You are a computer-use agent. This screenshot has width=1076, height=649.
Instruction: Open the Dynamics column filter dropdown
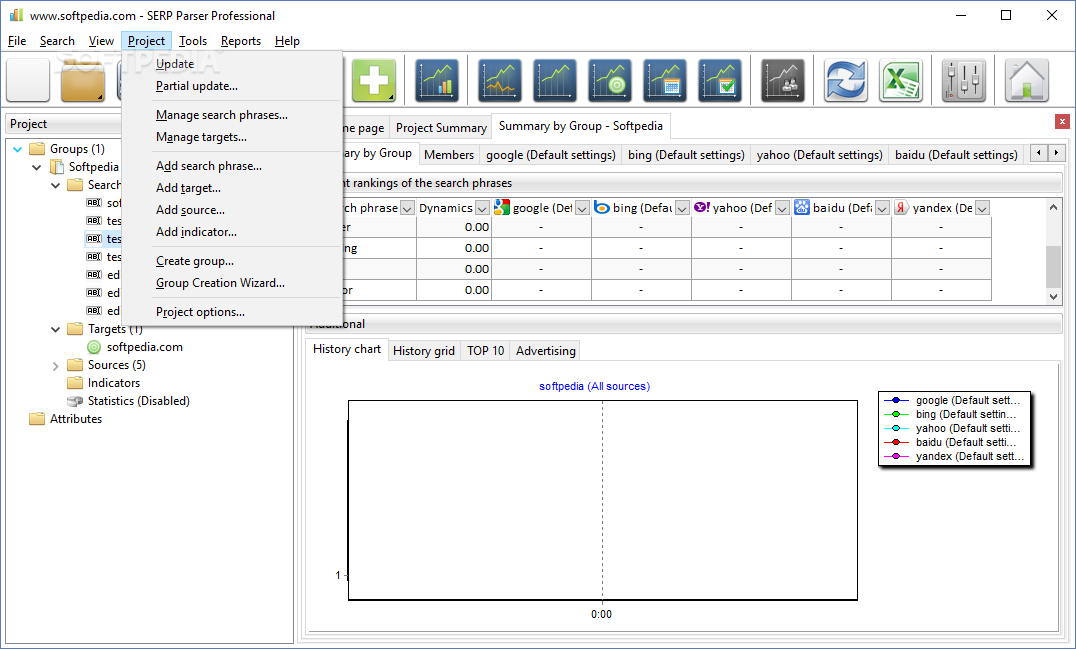[482, 208]
